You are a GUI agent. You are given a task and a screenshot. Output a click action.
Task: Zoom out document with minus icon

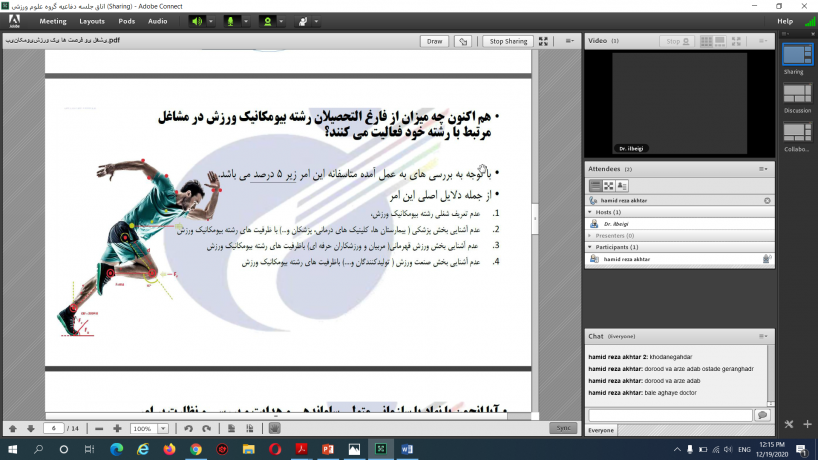point(99,428)
